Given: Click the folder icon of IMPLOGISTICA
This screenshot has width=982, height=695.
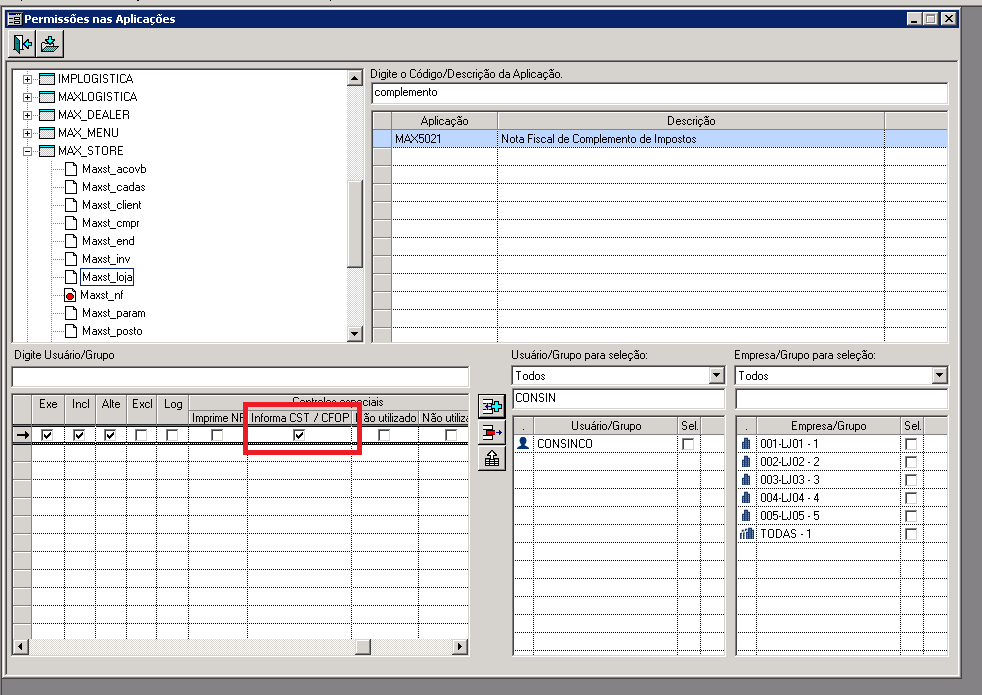Looking at the screenshot, I should point(47,79).
